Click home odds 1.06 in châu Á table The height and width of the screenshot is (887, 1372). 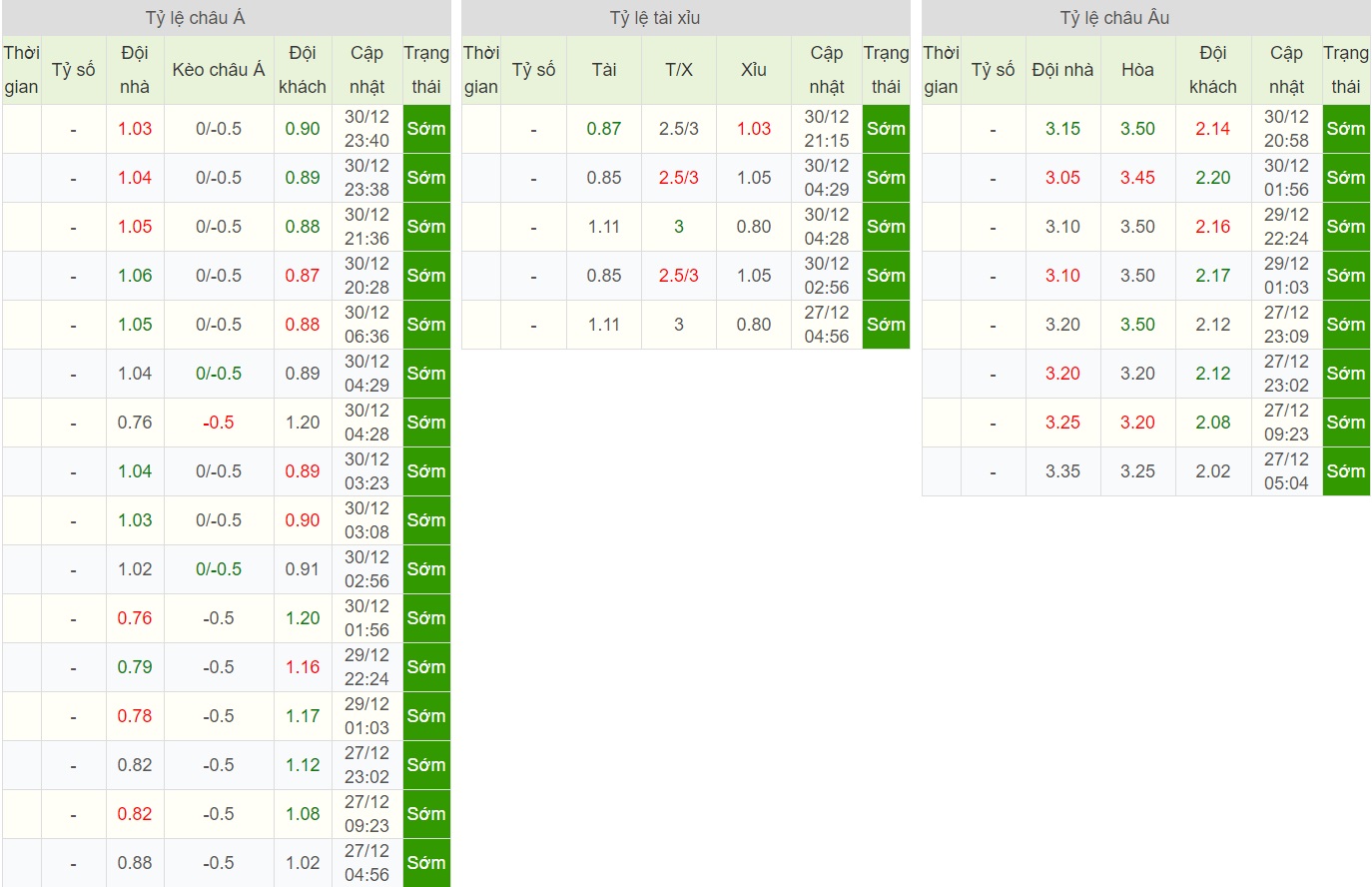point(135,276)
